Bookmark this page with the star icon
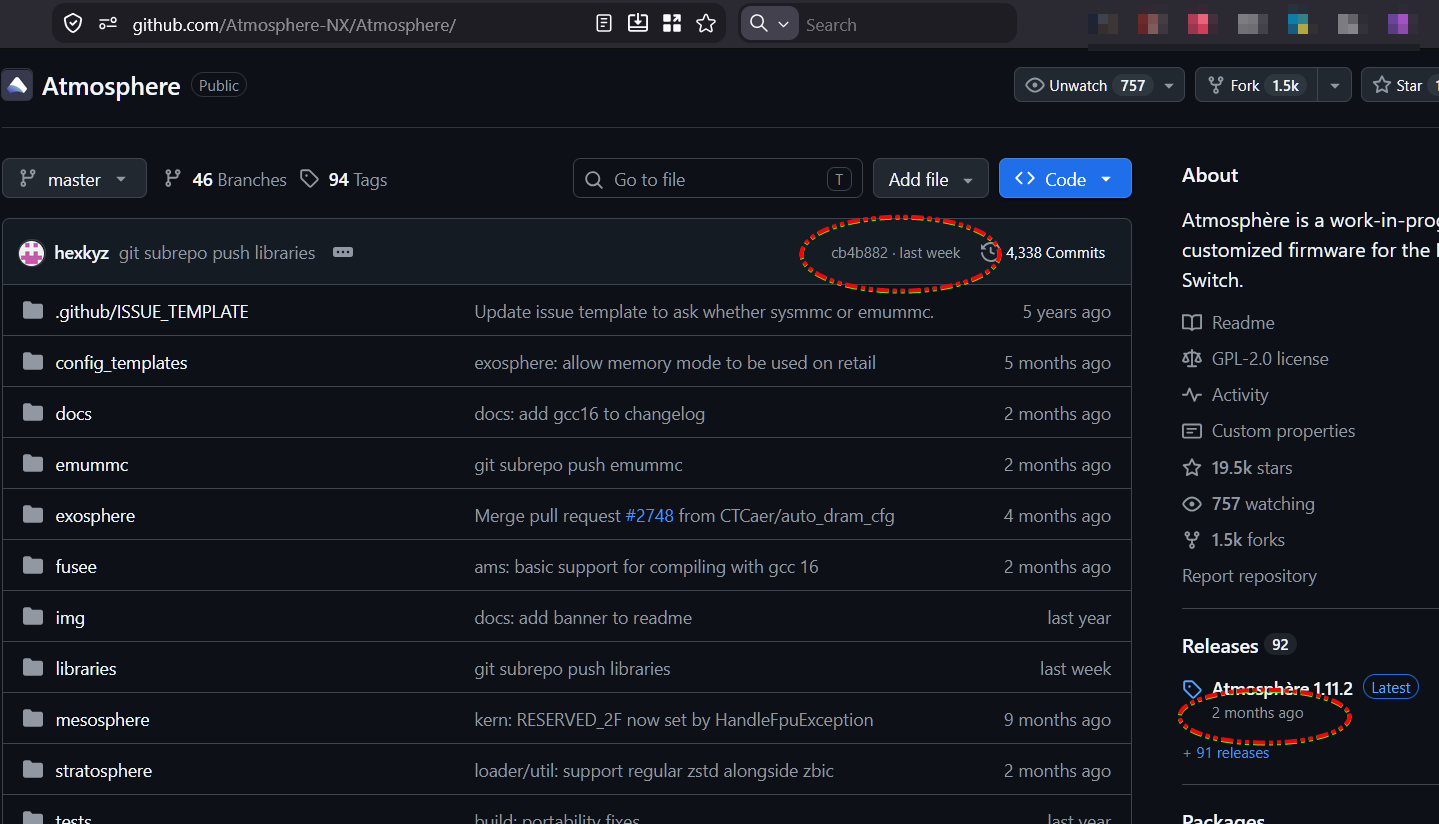Image resolution: width=1439 pixels, height=824 pixels. [706, 24]
